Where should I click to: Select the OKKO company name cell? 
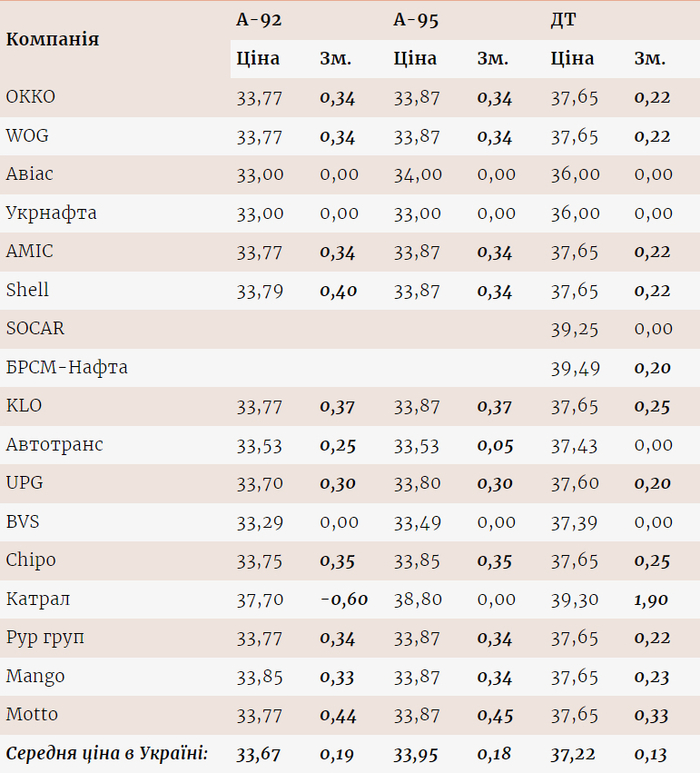pos(31,97)
